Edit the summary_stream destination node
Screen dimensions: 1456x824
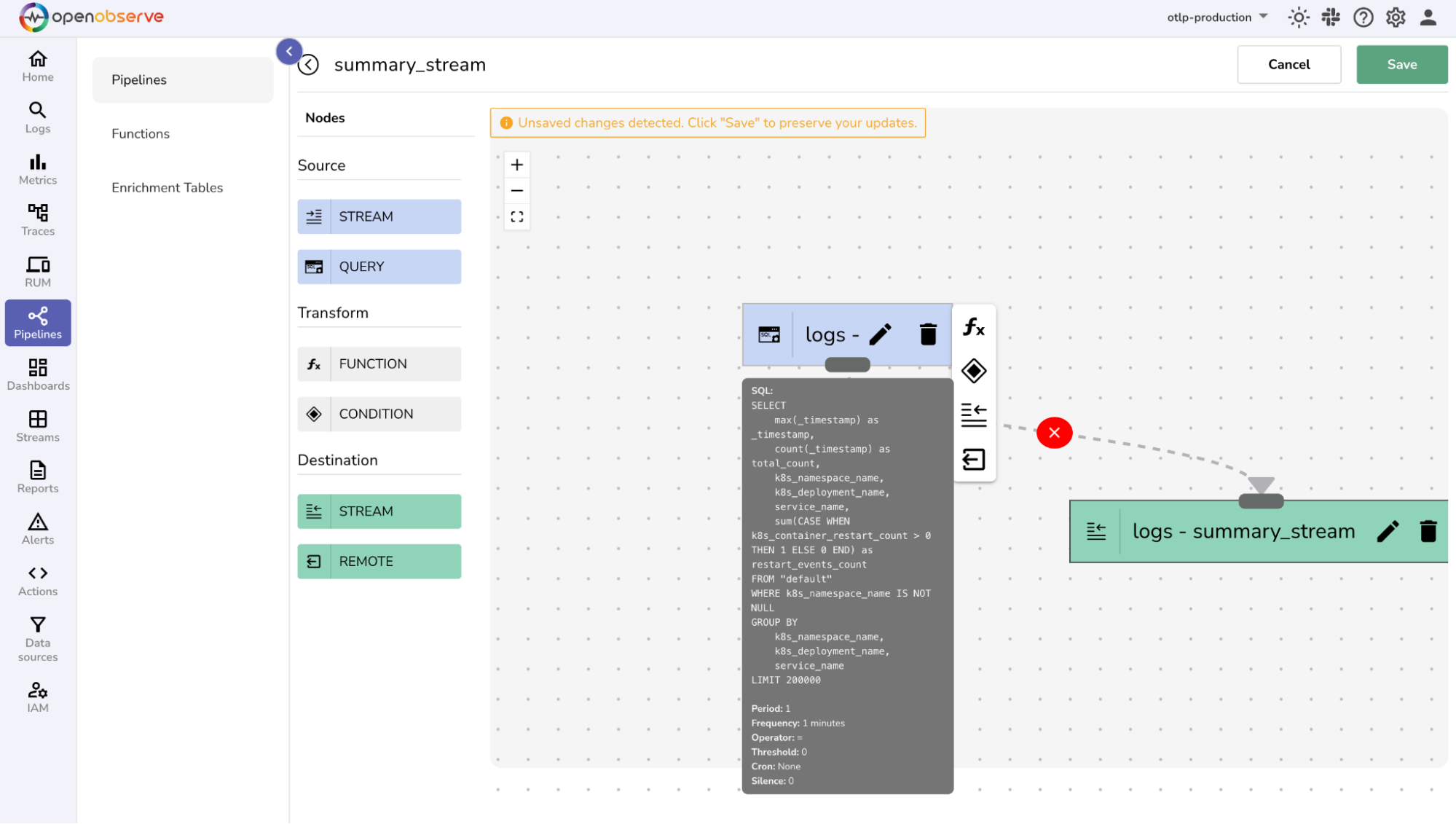click(1388, 531)
